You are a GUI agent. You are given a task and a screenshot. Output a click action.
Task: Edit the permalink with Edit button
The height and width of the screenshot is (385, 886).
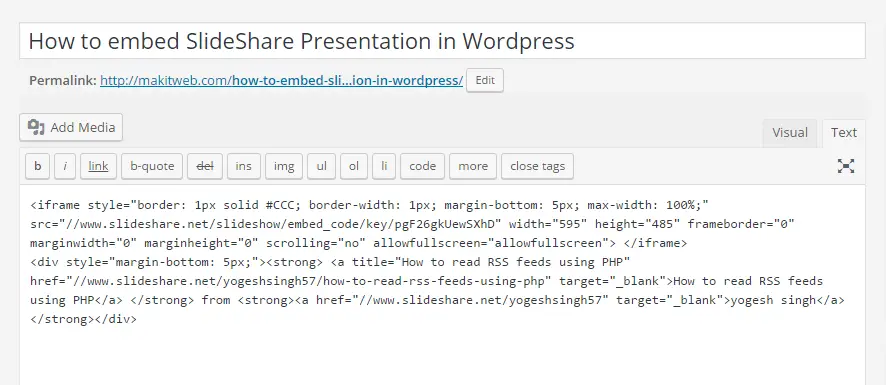[x=484, y=80]
